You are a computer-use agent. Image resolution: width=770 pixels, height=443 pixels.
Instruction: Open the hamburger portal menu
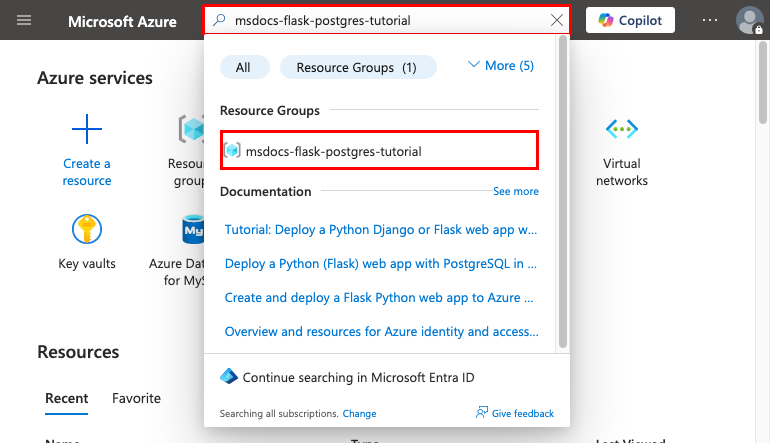pyautogui.click(x=24, y=20)
